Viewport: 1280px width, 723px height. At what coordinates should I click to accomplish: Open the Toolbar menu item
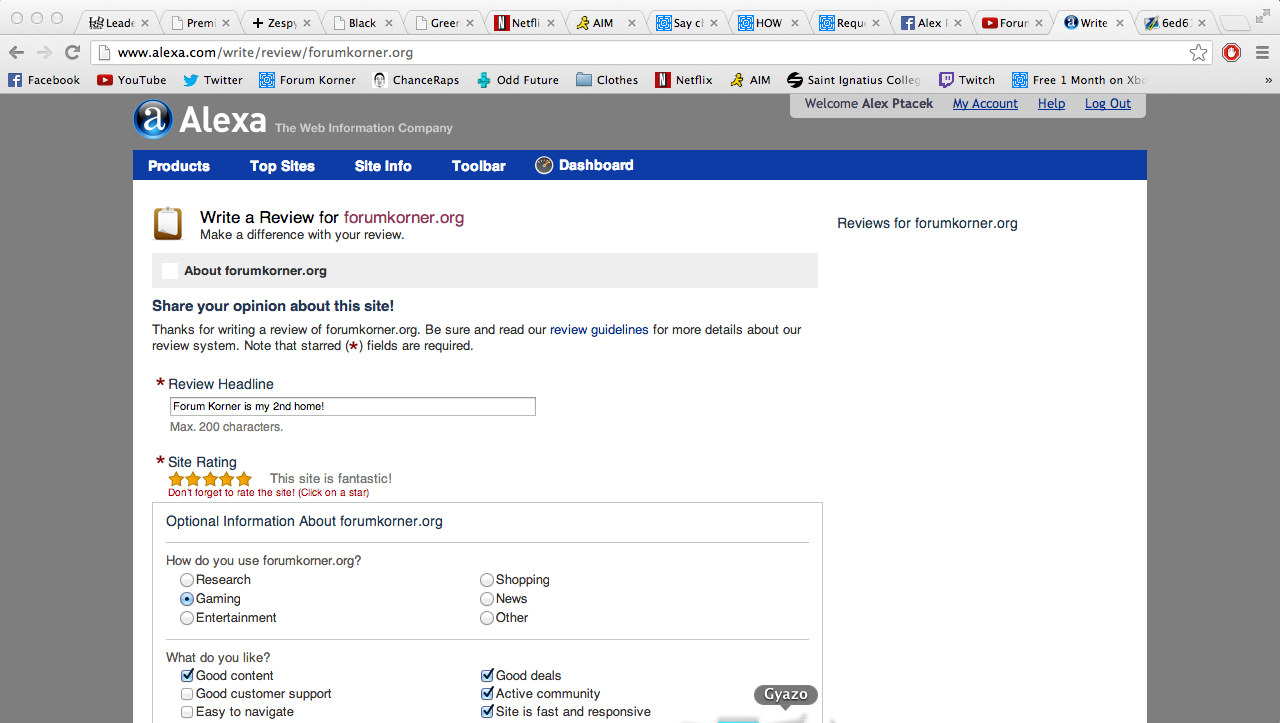[x=478, y=166]
